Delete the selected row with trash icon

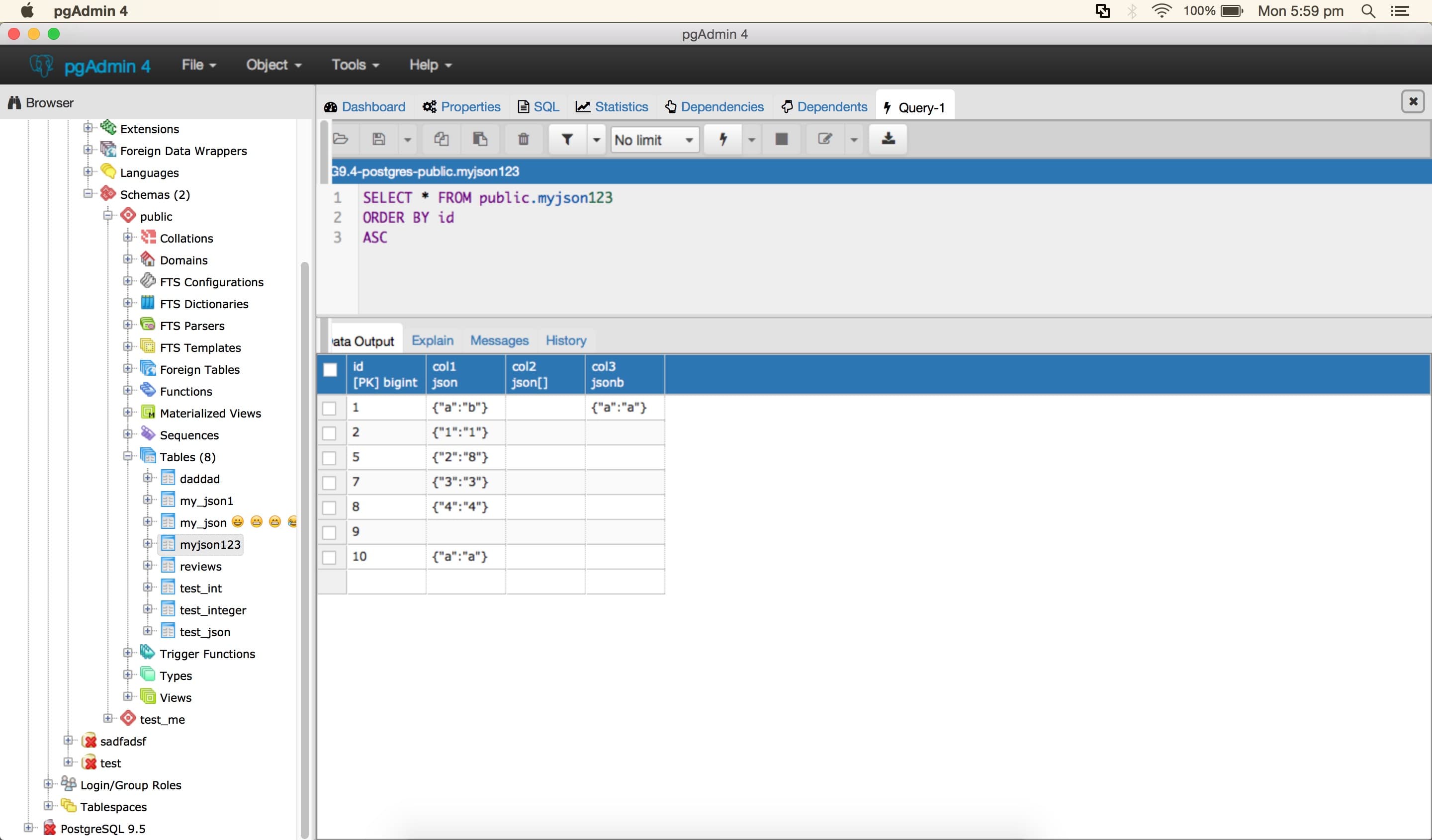pos(523,139)
